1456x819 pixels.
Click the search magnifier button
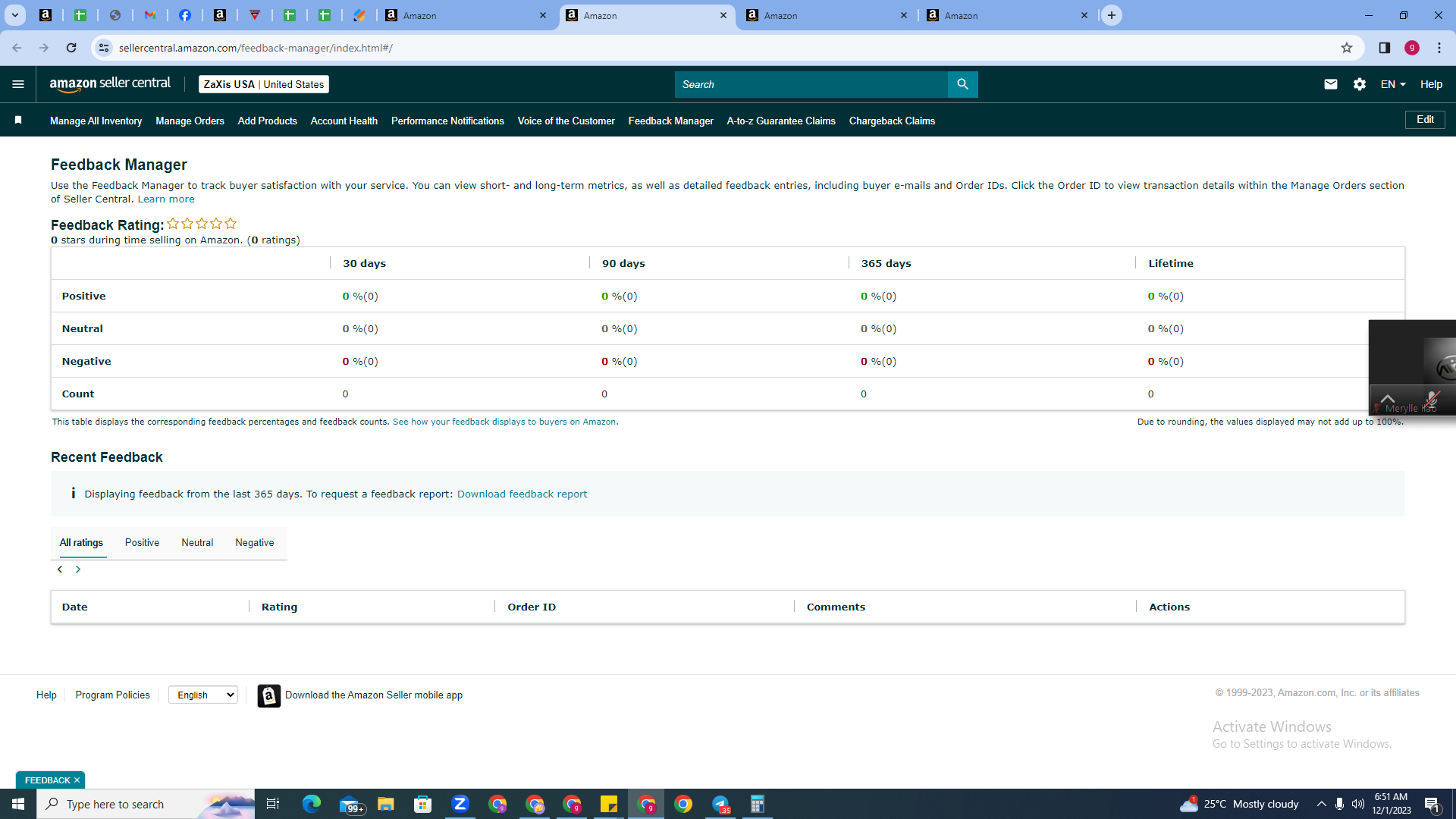pos(962,84)
